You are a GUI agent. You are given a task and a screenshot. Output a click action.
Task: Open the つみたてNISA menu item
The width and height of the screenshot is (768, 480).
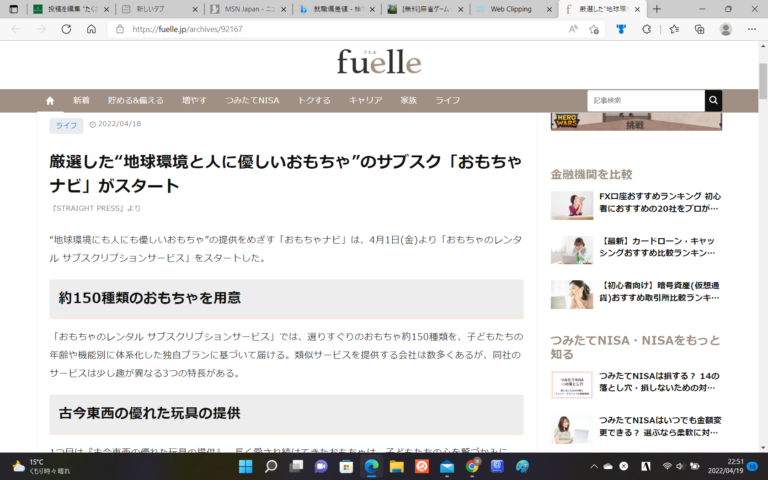click(252, 100)
